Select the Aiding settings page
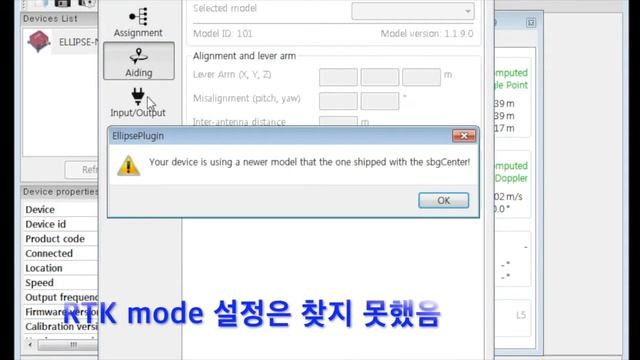Screen dimensions: 640x360 point(139,61)
